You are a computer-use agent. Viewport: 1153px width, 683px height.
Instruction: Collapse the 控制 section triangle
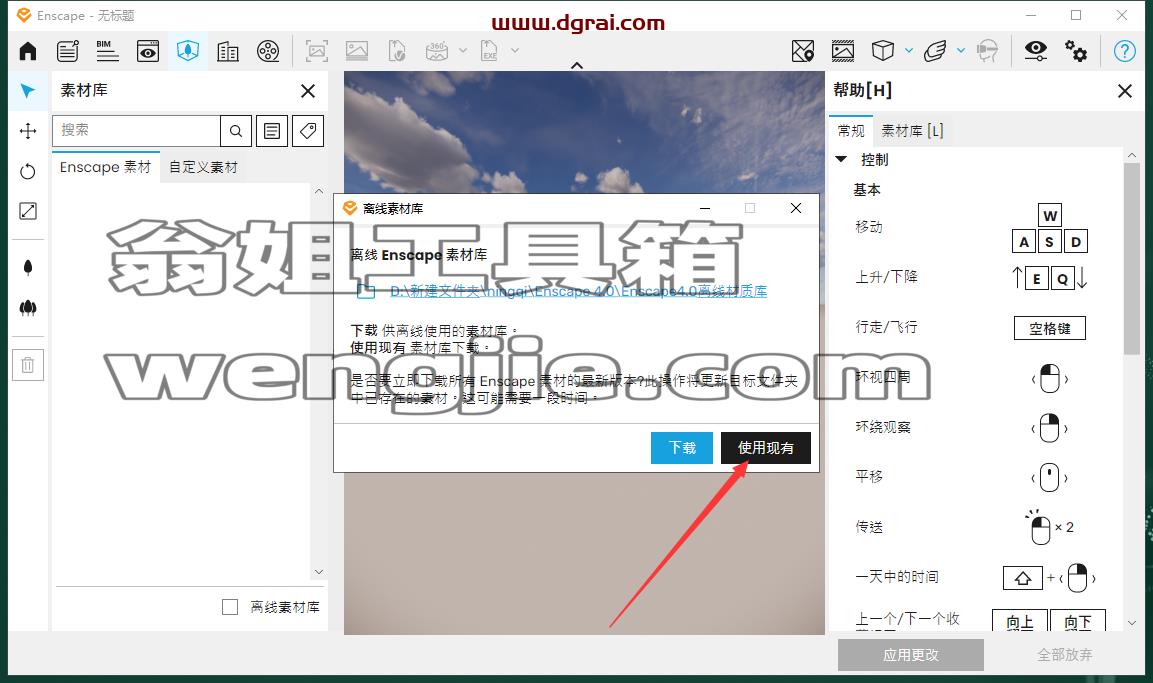[x=842, y=160]
